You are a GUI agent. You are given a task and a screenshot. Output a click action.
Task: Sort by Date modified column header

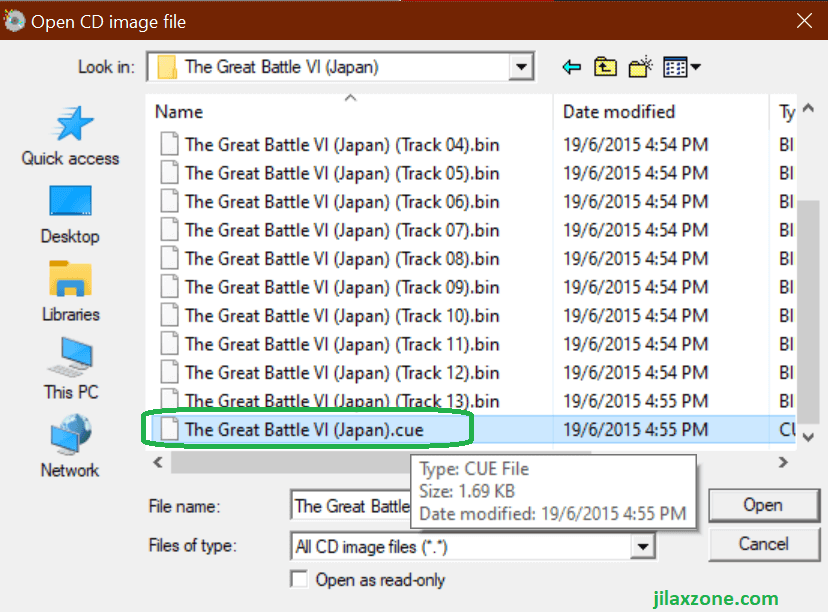pyautogui.click(x=619, y=111)
